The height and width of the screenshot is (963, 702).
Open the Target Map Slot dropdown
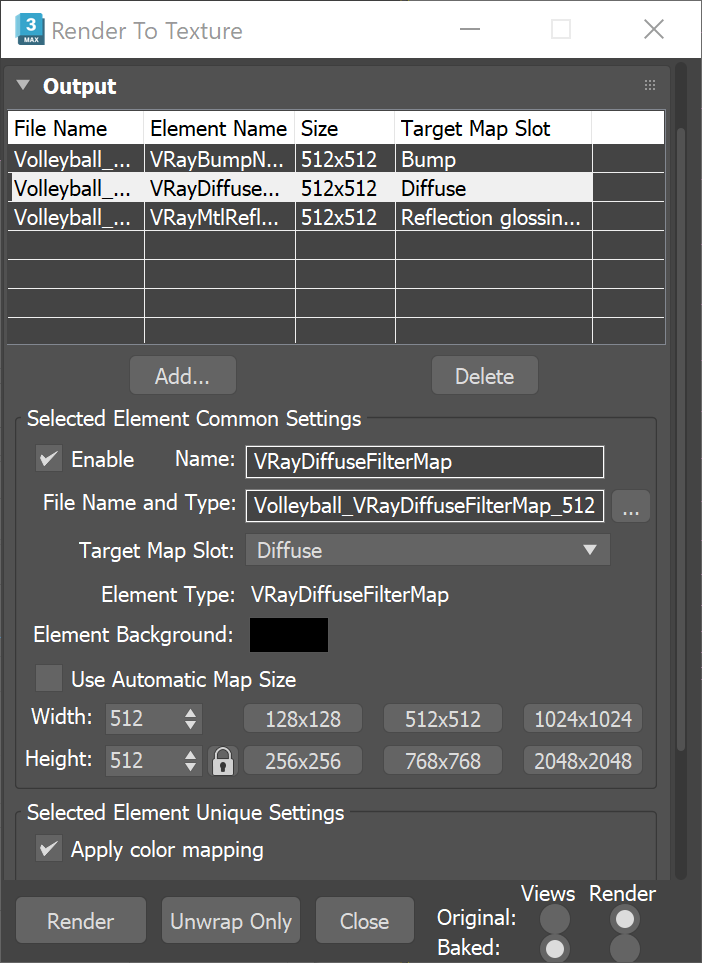[x=428, y=550]
